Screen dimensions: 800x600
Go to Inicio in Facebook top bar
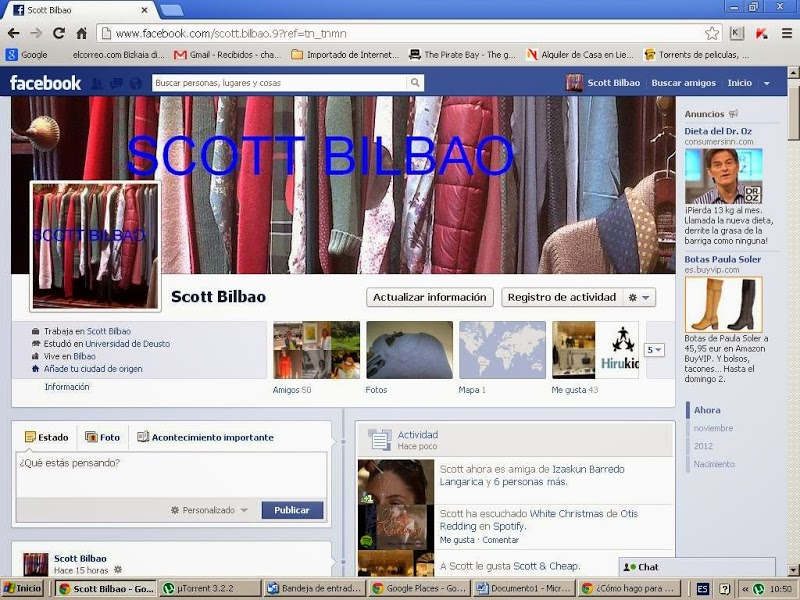point(739,83)
